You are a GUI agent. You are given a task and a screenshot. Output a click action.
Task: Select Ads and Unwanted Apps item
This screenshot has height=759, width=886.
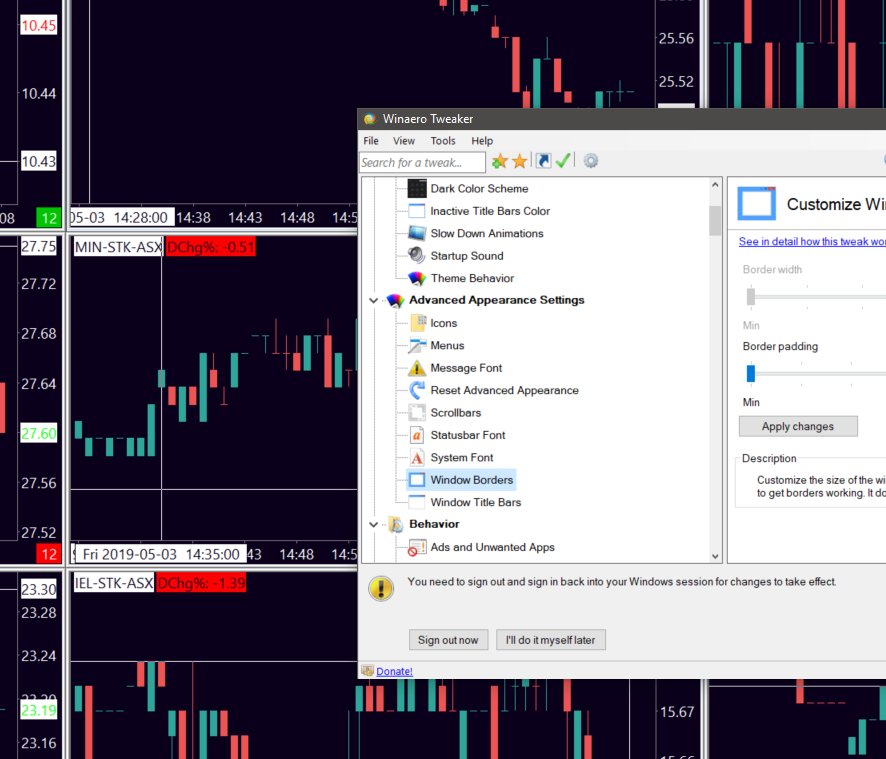point(492,547)
